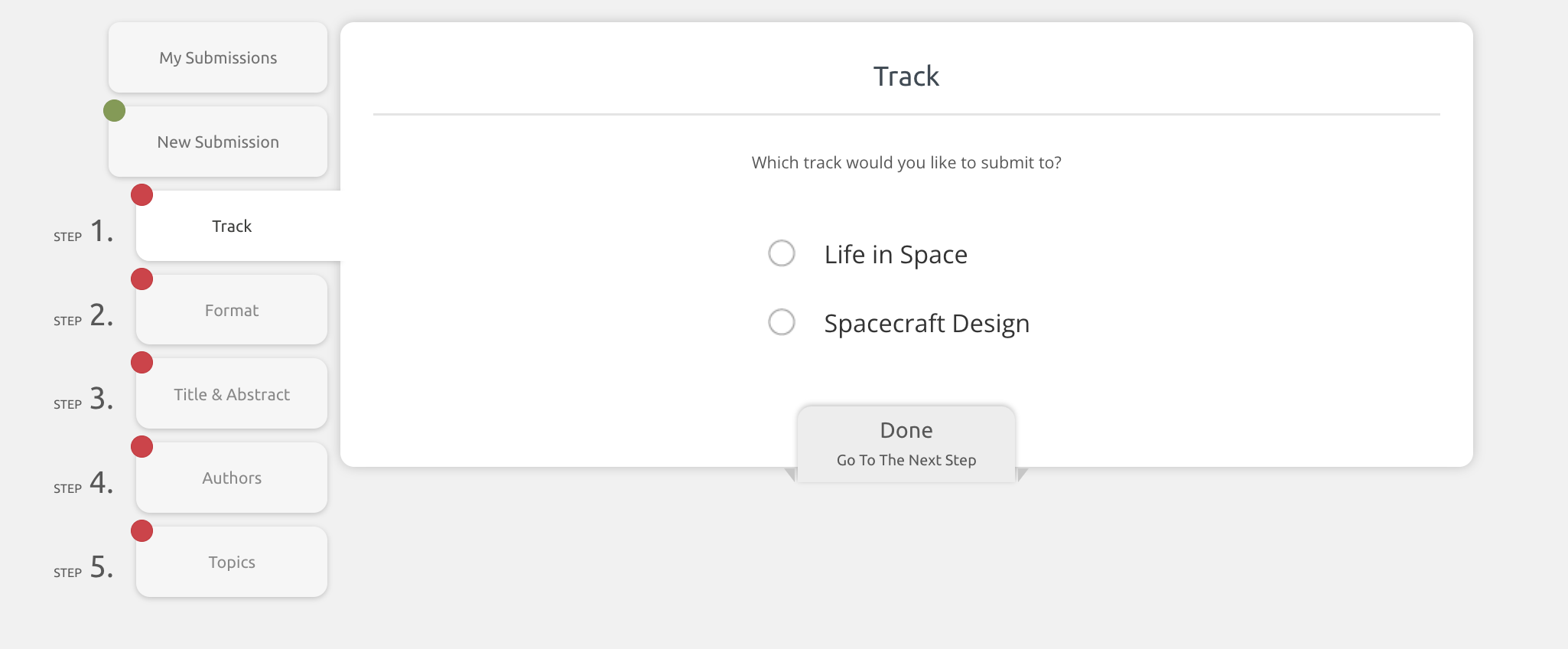
Task: Click the red status dot on Authors step
Action: (x=142, y=447)
